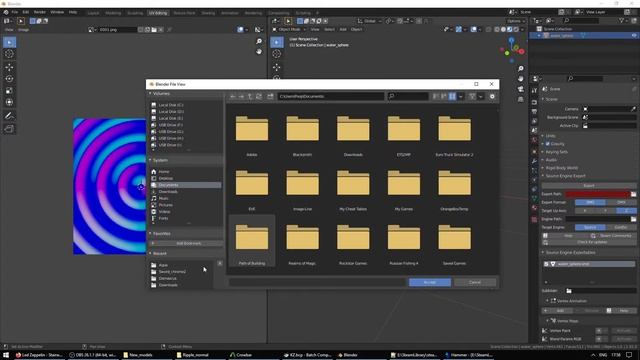Screen dimensions: 640x360
Task: Open the World properties tab
Action: pyautogui.click(x=534, y=140)
